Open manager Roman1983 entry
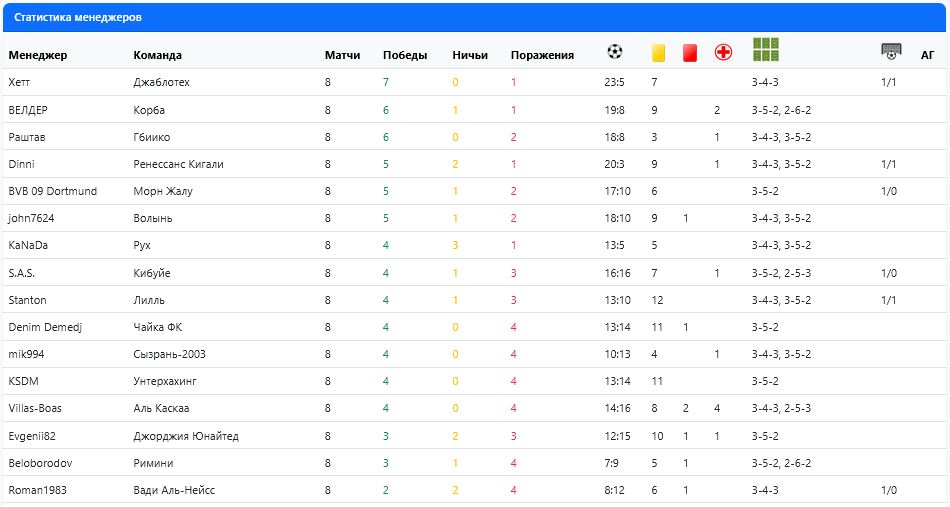 (36, 490)
